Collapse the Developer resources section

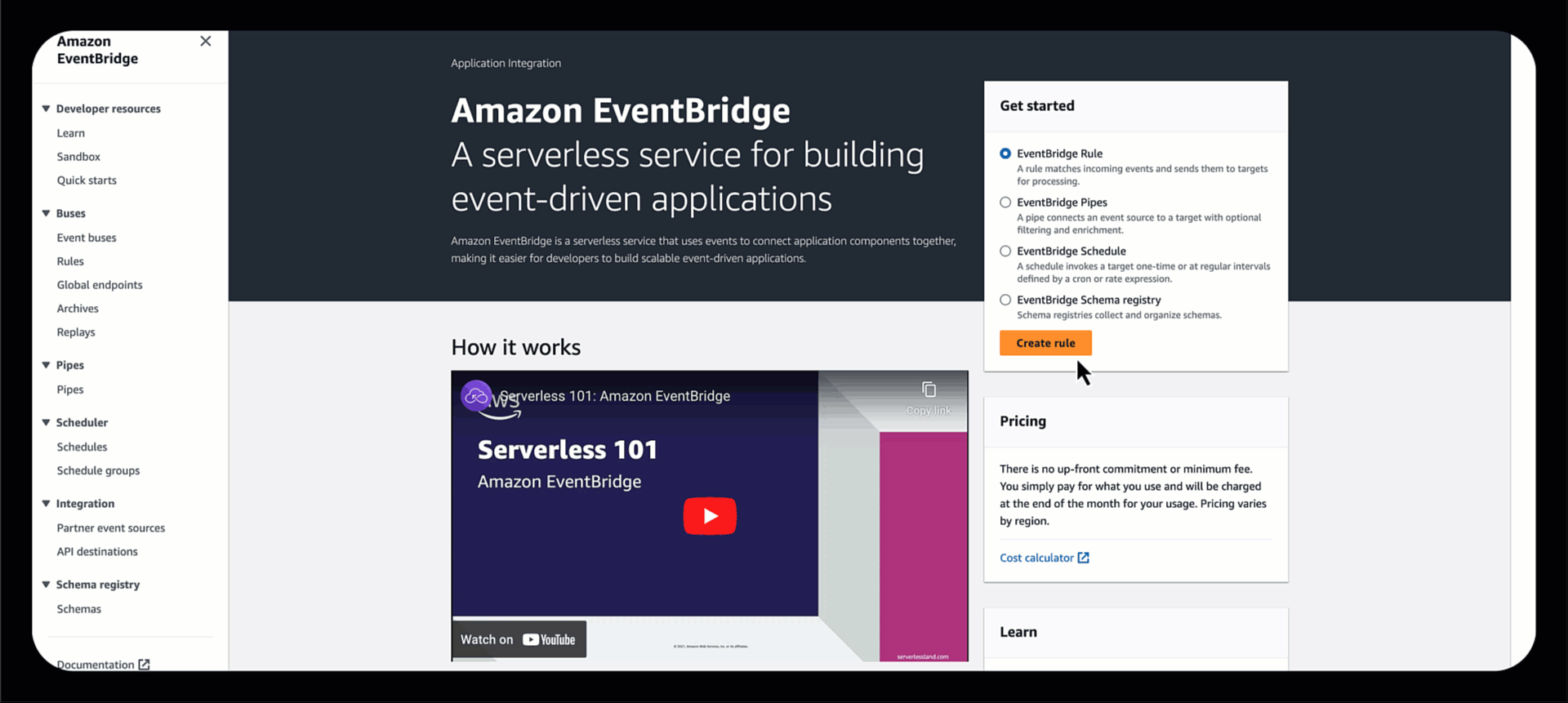46,109
